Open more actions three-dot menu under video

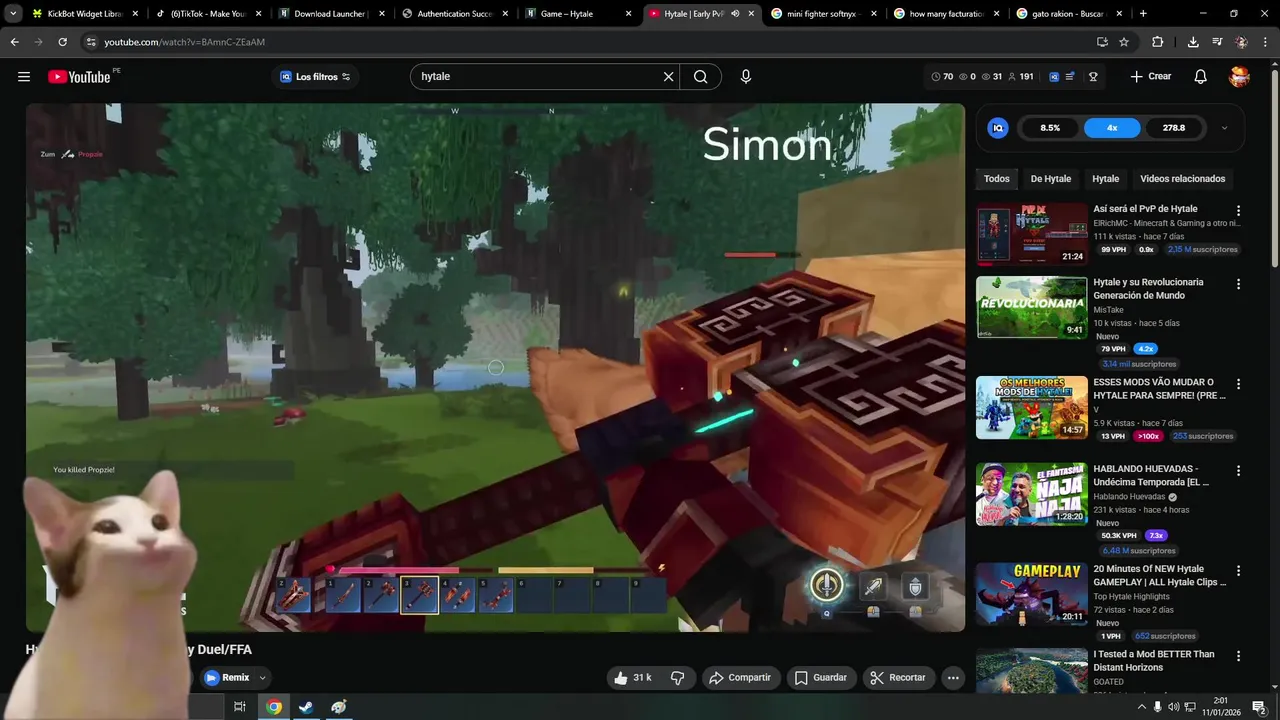point(953,678)
